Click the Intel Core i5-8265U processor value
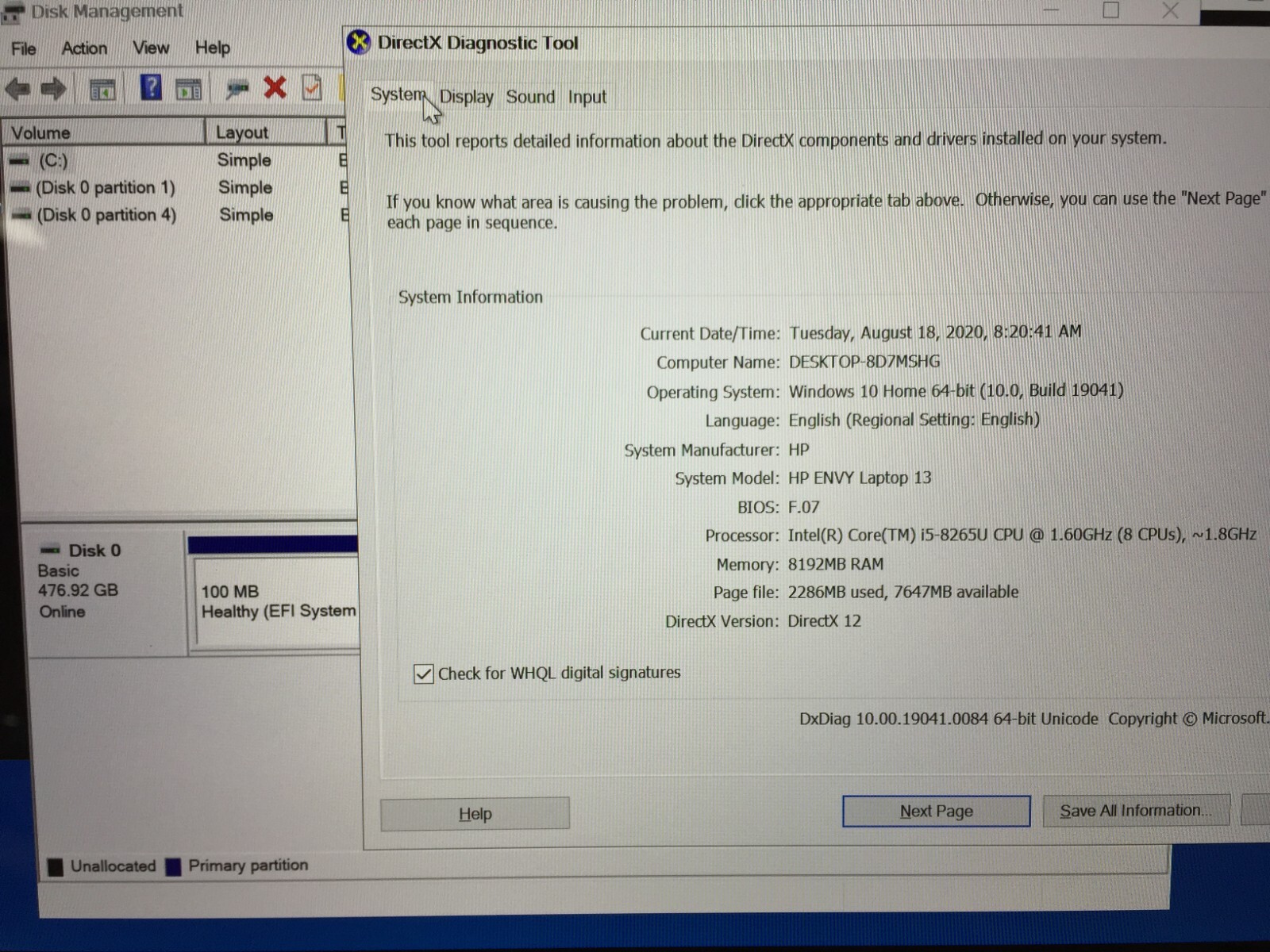The width and height of the screenshot is (1270, 952). [x=1022, y=535]
